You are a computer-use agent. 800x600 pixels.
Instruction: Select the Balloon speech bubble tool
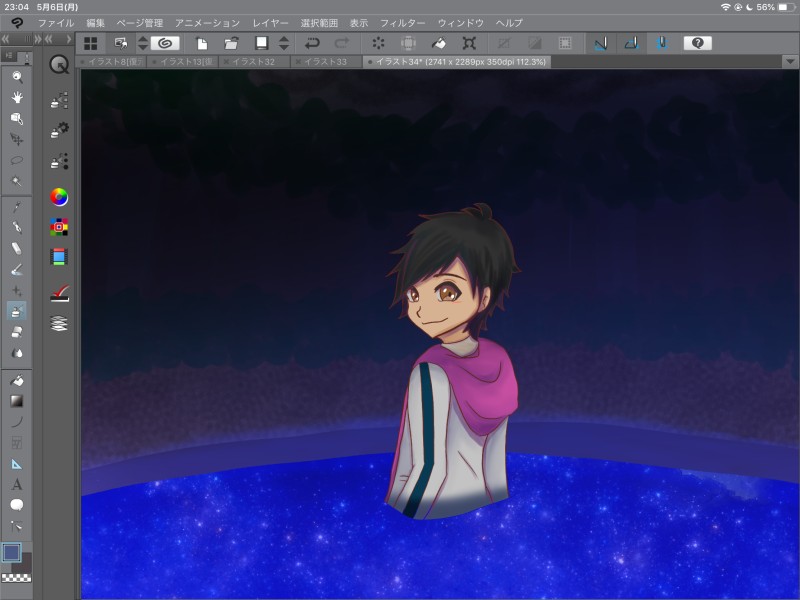17,505
